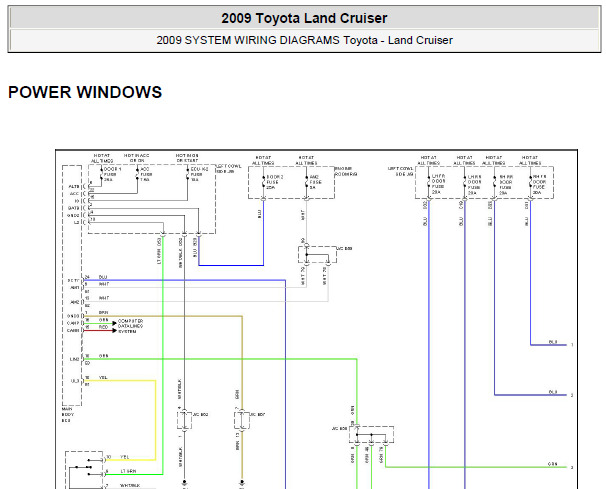Click the LH FR DOOR FUSE label
Viewport: 606px width, 489px height.
tap(438, 184)
